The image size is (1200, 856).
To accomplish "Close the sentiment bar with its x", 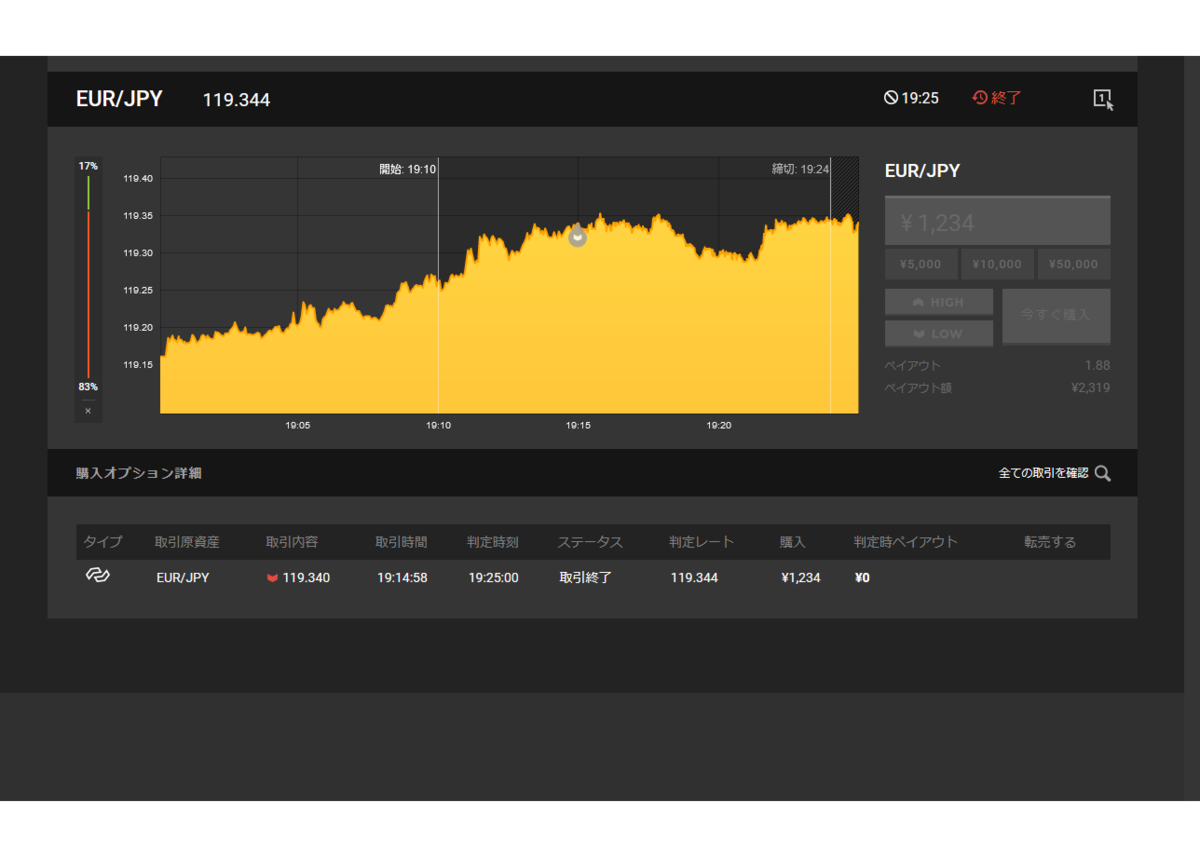I will click(88, 411).
